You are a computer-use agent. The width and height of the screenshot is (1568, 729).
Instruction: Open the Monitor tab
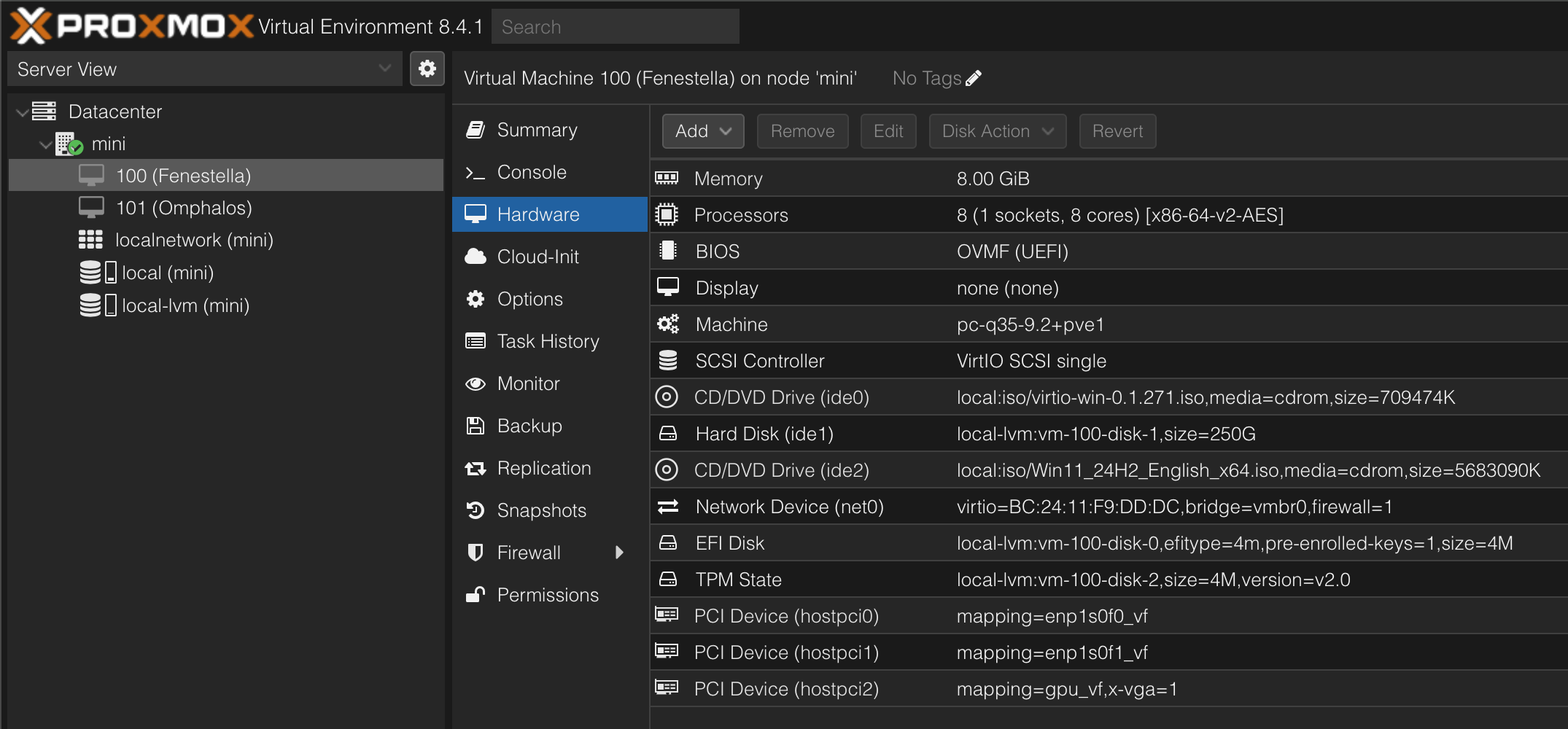click(549, 383)
